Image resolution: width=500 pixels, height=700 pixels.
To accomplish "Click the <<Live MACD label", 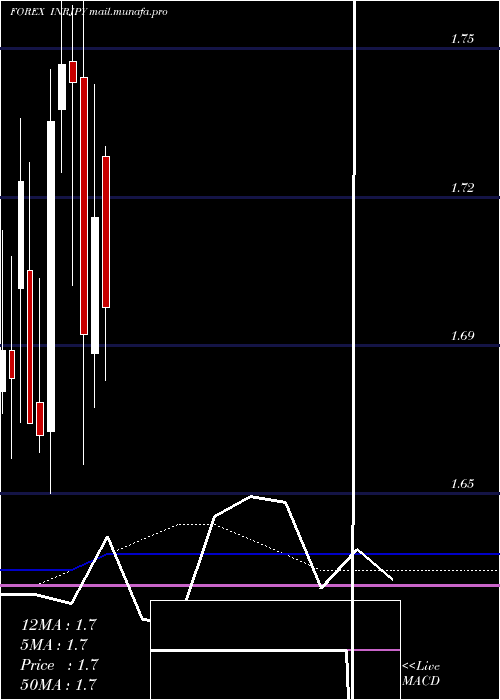I will point(421,673).
